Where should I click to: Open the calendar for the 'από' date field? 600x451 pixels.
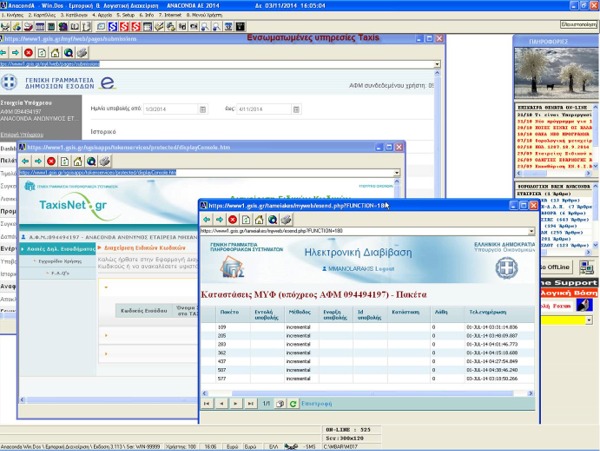pyautogui.click(x=203, y=109)
